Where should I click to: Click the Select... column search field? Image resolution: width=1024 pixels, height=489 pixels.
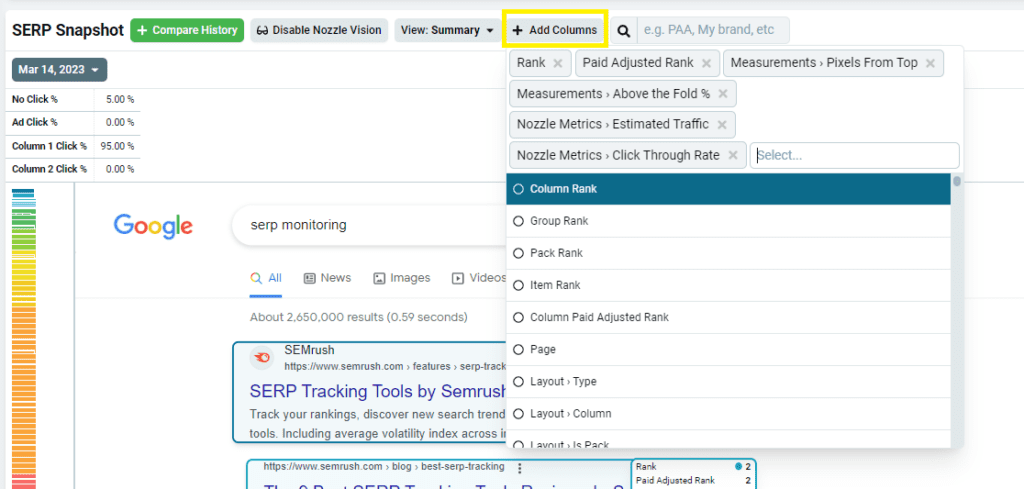click(854, 155)
